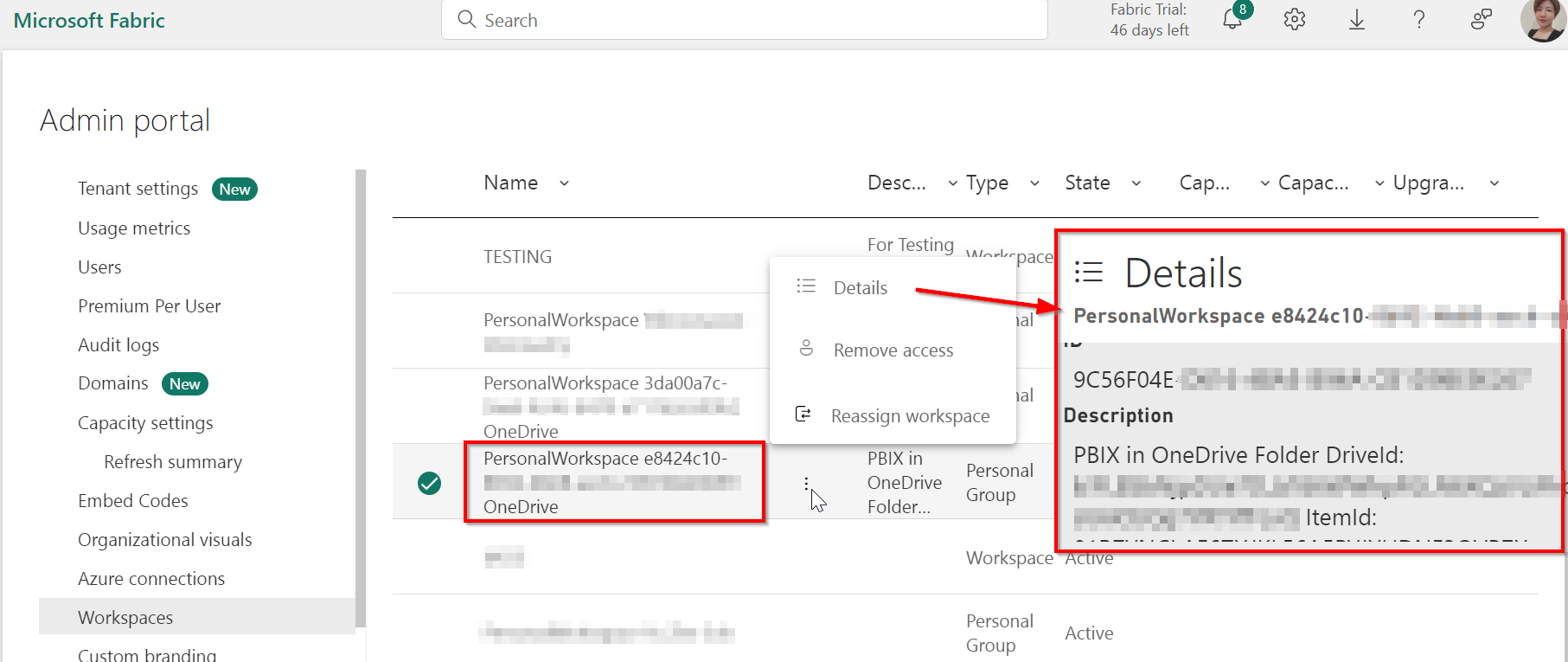Open Premium Per User settings
This screenshot has width=1568, height=662.
(149, 306)
